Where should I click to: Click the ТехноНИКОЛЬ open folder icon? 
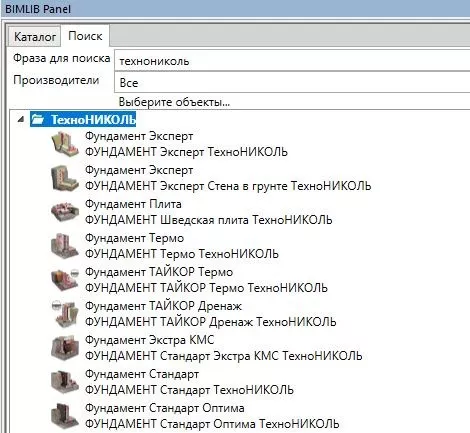(x=38, y=119)
